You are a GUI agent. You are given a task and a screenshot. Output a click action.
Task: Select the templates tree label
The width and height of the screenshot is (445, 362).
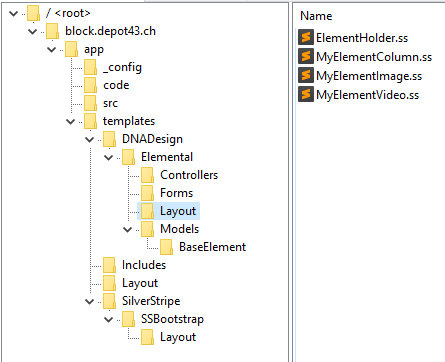129,121
